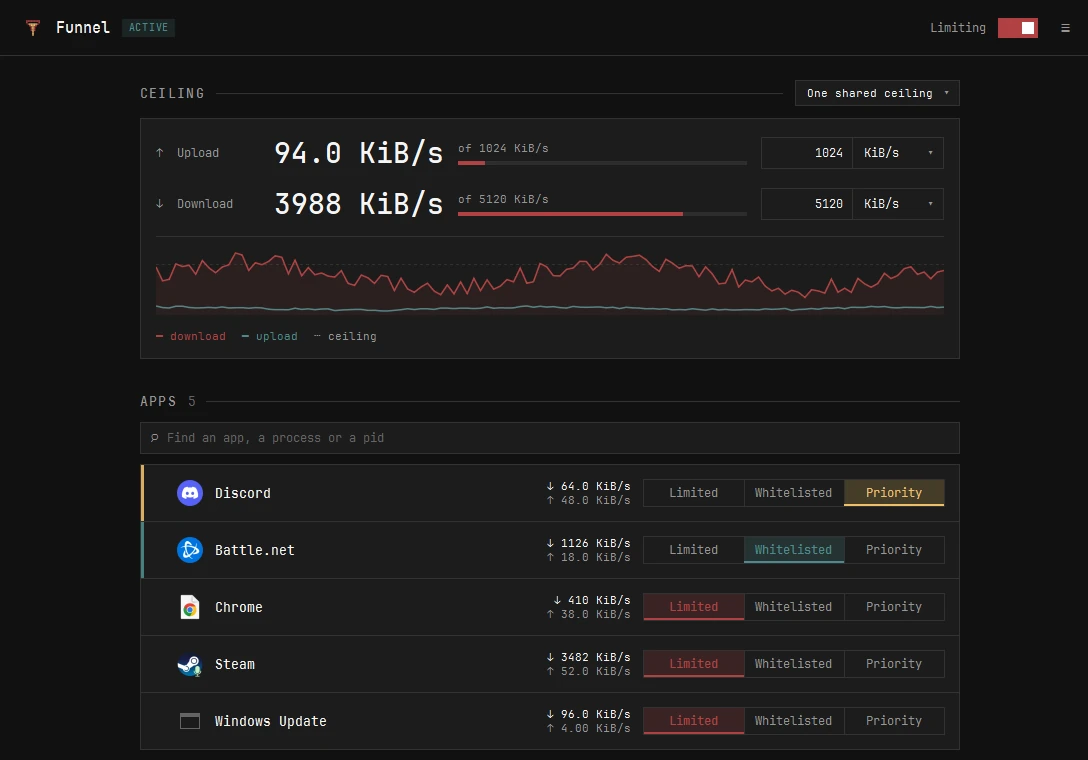Viewport: 1088px width, 760px height.
Task: Give Windows Update Priority
Action: click(x=894, y=720)
